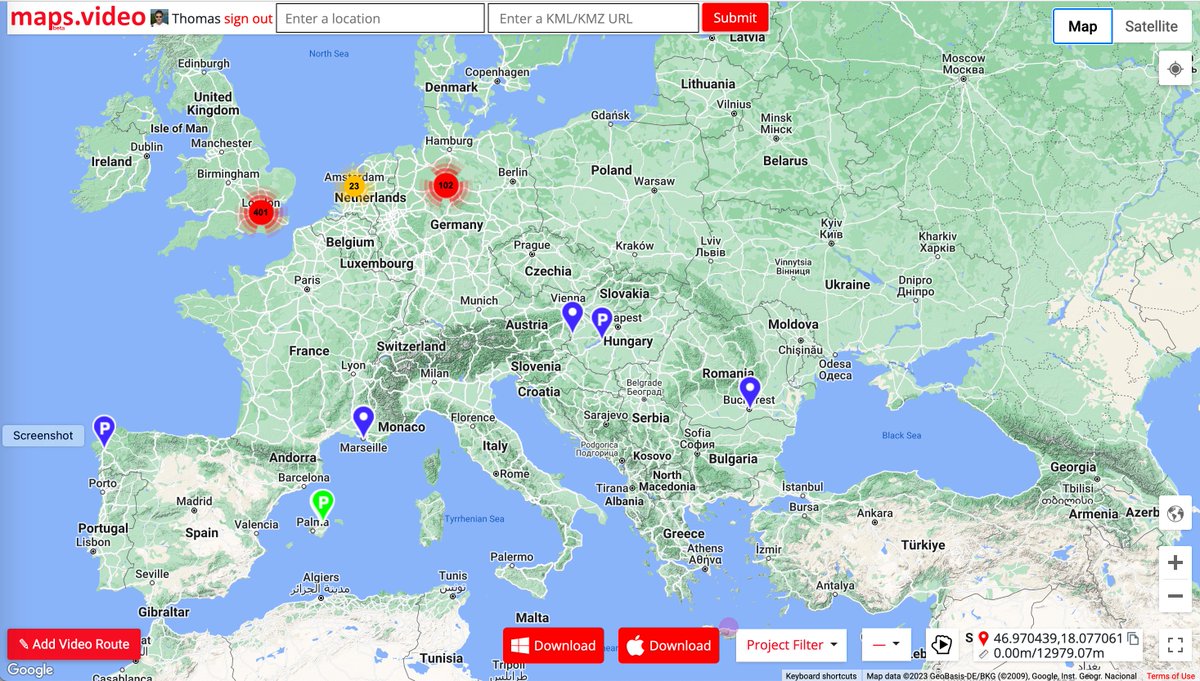Open the Terms of Use link
The height and width of the screenshot is (681, 1200).
pyautogui.click(x=1171, y=676)
